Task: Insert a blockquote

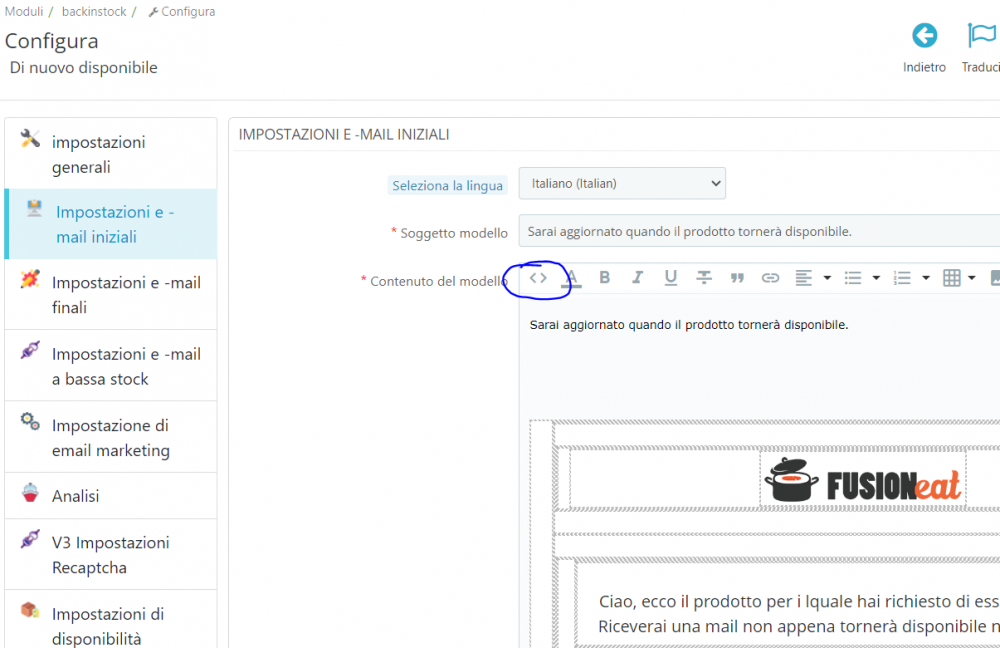Action: click(737, 278)
